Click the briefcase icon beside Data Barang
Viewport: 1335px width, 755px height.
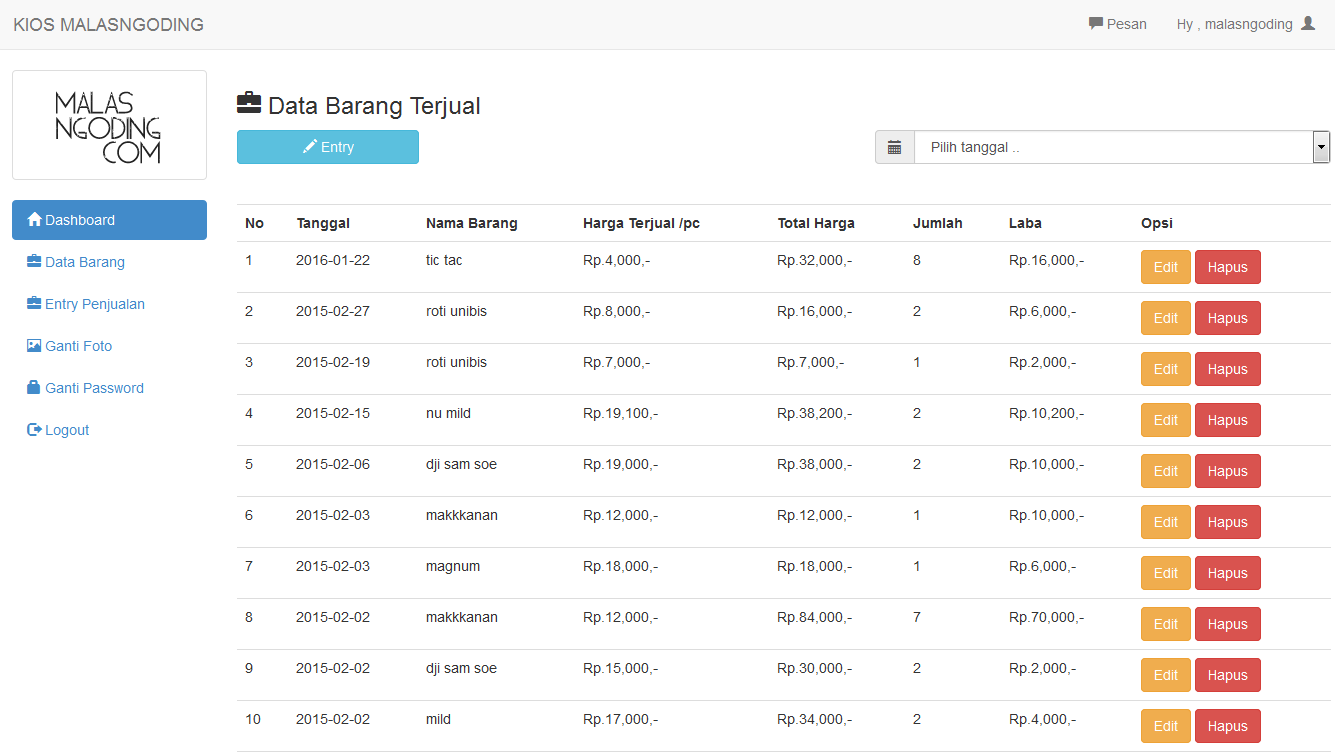(34, 262)
